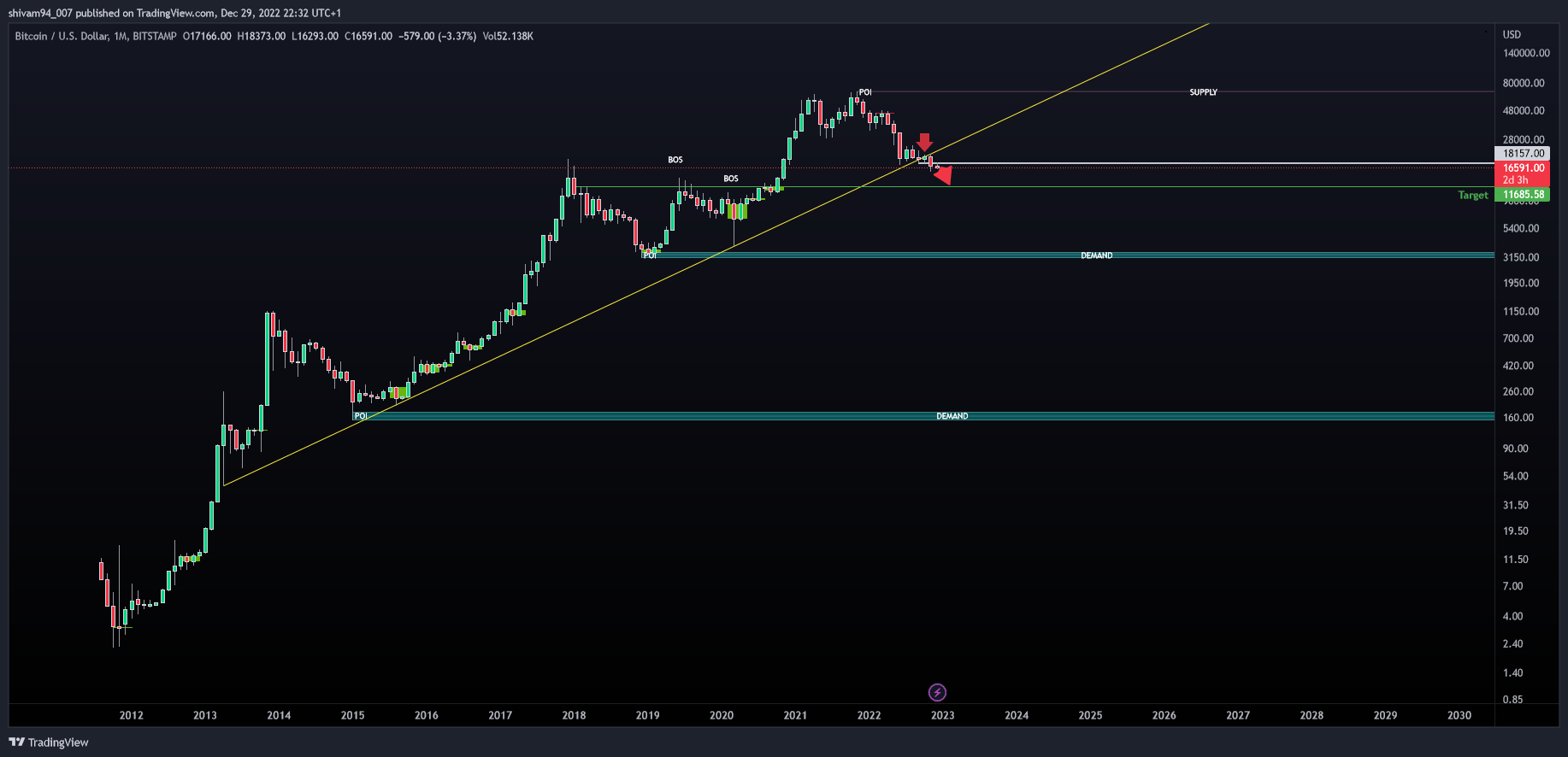Viewport: 1568px width, 757px height.
Task: Click 2018 on the time axis
Action: click(574, 715)
